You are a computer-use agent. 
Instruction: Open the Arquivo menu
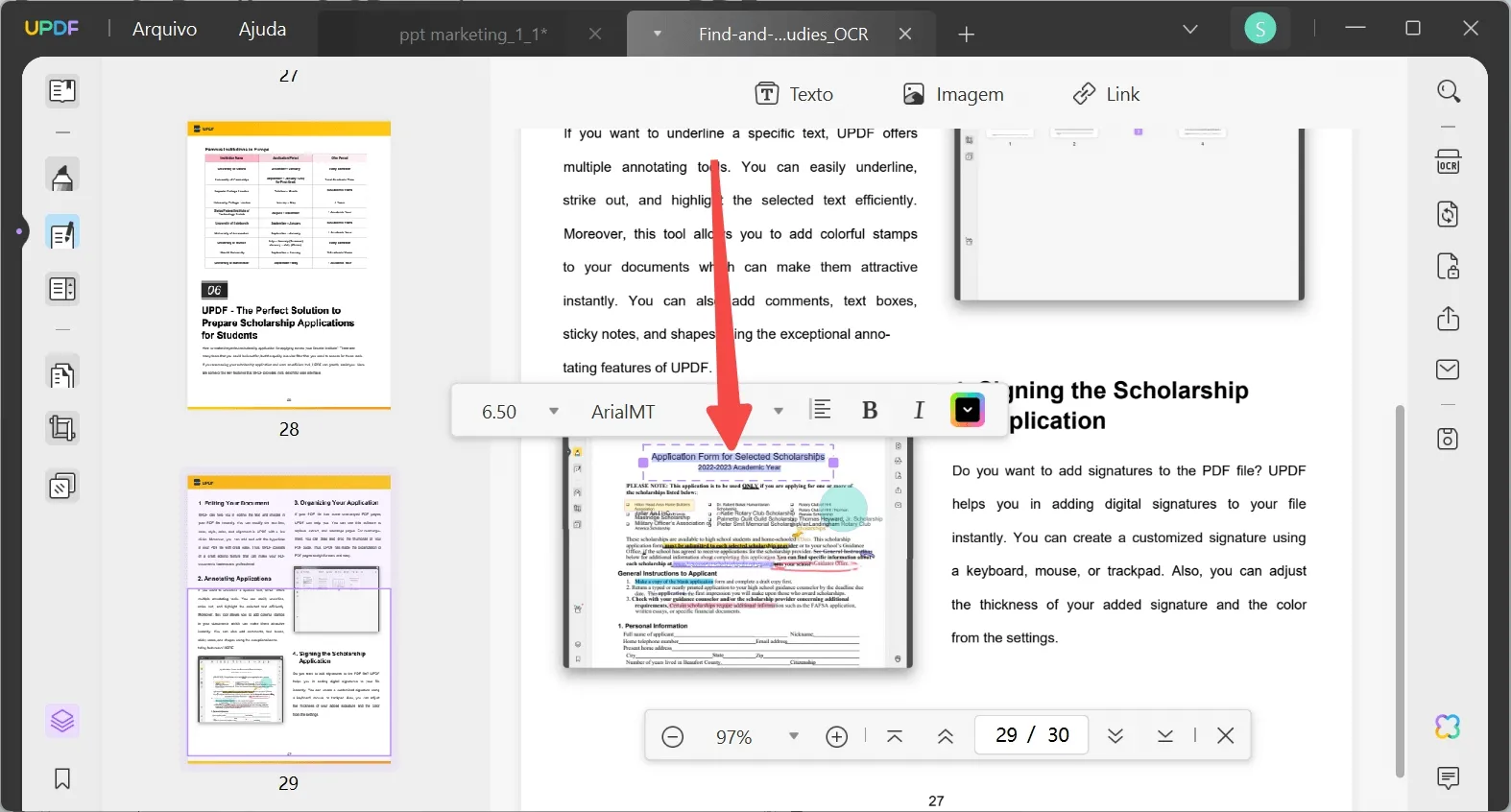[165, 29]
